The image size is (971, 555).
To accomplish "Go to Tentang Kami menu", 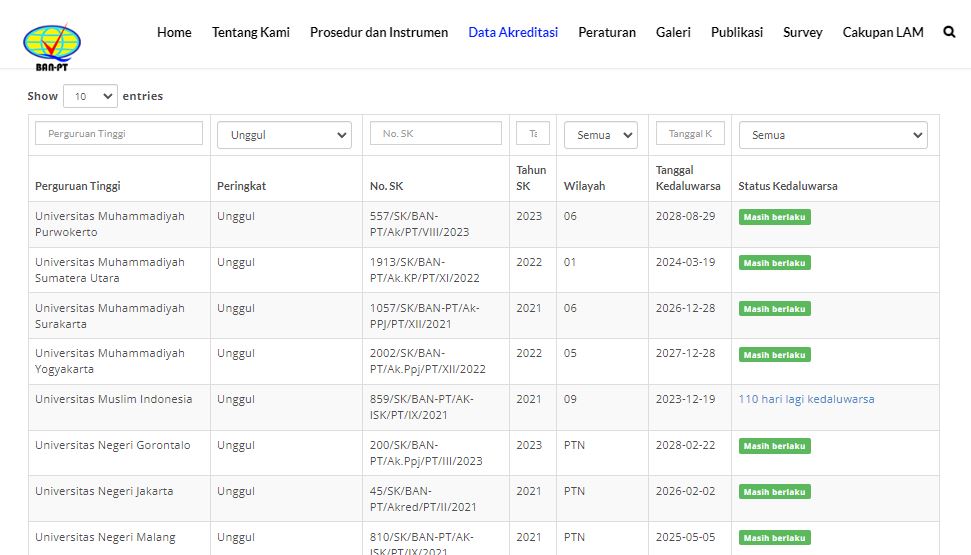I will 251,32.
